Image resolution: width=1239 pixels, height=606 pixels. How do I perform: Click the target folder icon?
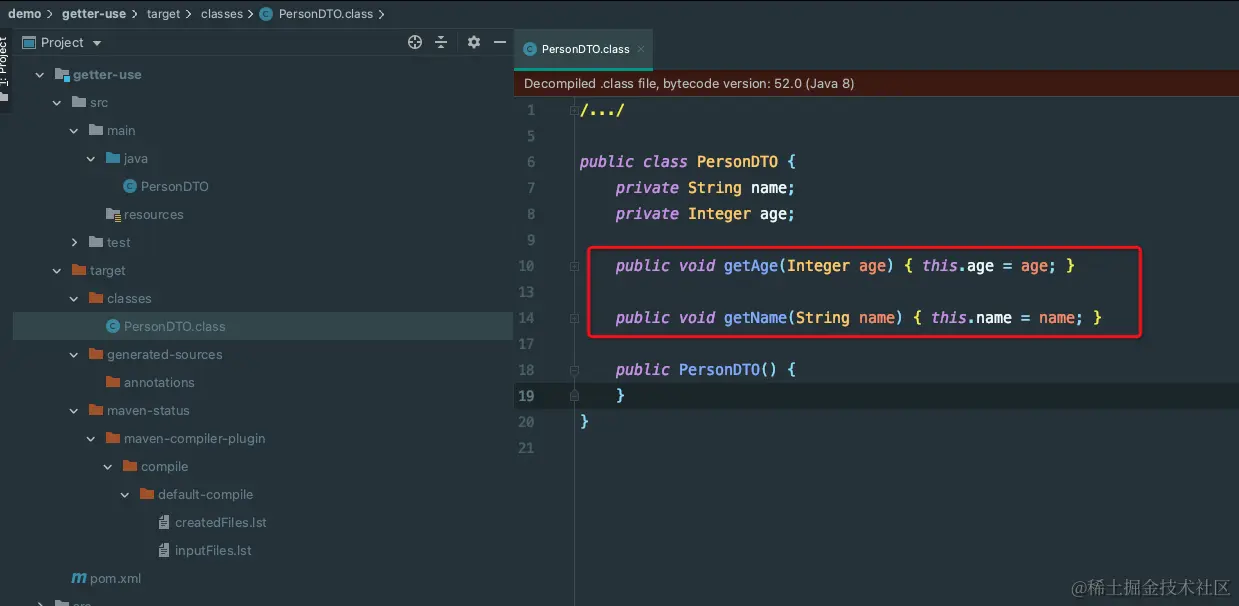click(x=79, y=271)
